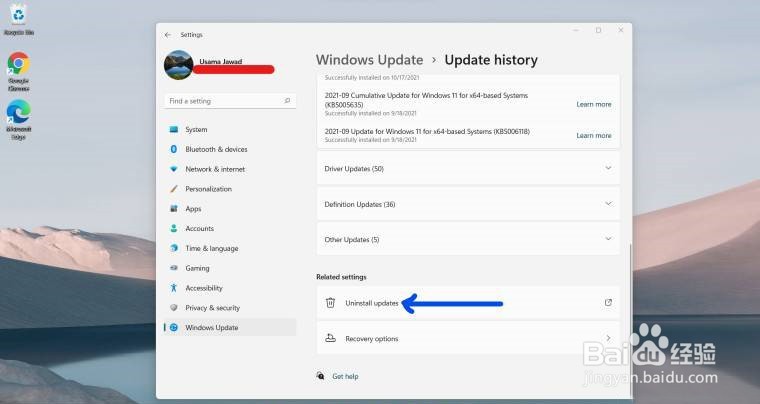Open Recovery options chevron arrow

point(608,338)
